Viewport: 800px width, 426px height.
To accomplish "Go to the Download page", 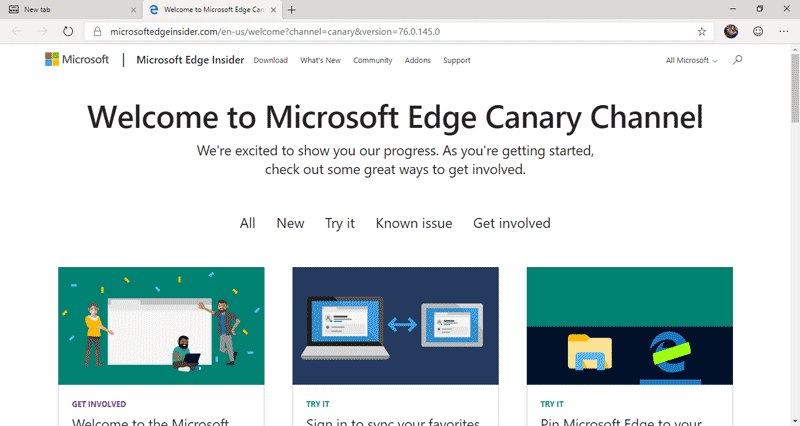I will (270, 60).
